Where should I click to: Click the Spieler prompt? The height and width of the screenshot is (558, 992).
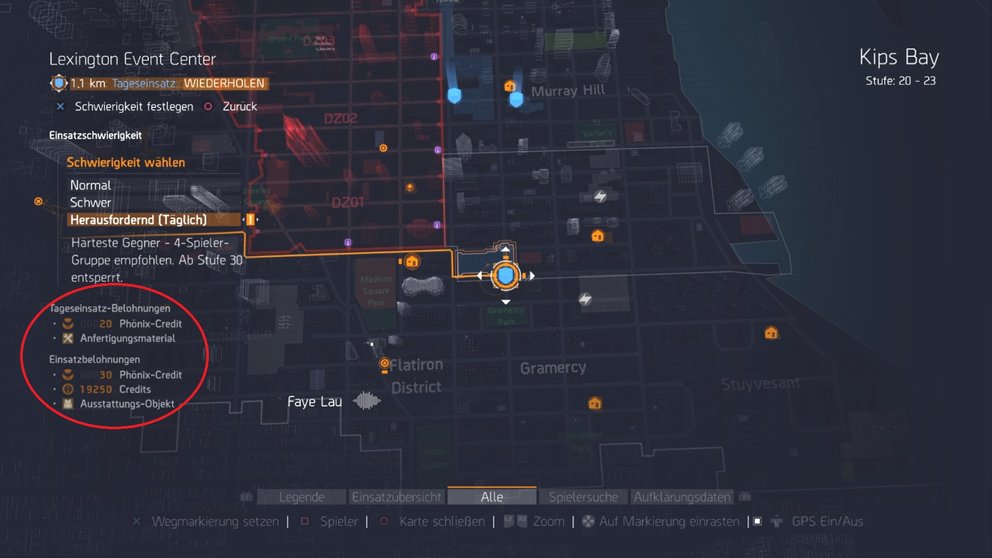[338, 521]
